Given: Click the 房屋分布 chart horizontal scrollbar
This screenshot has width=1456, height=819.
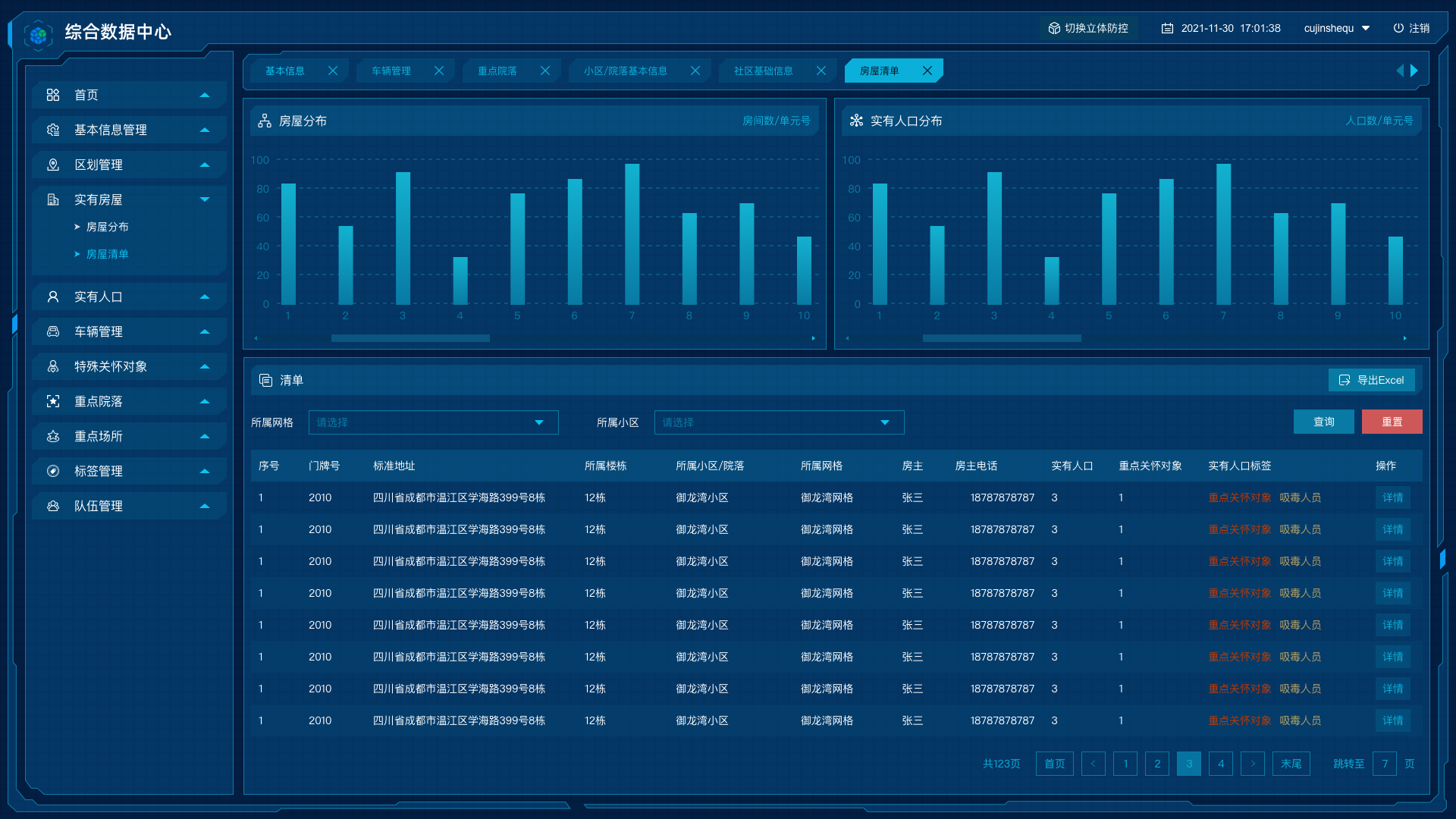Looking at the screenshot, I should point(410,338).
